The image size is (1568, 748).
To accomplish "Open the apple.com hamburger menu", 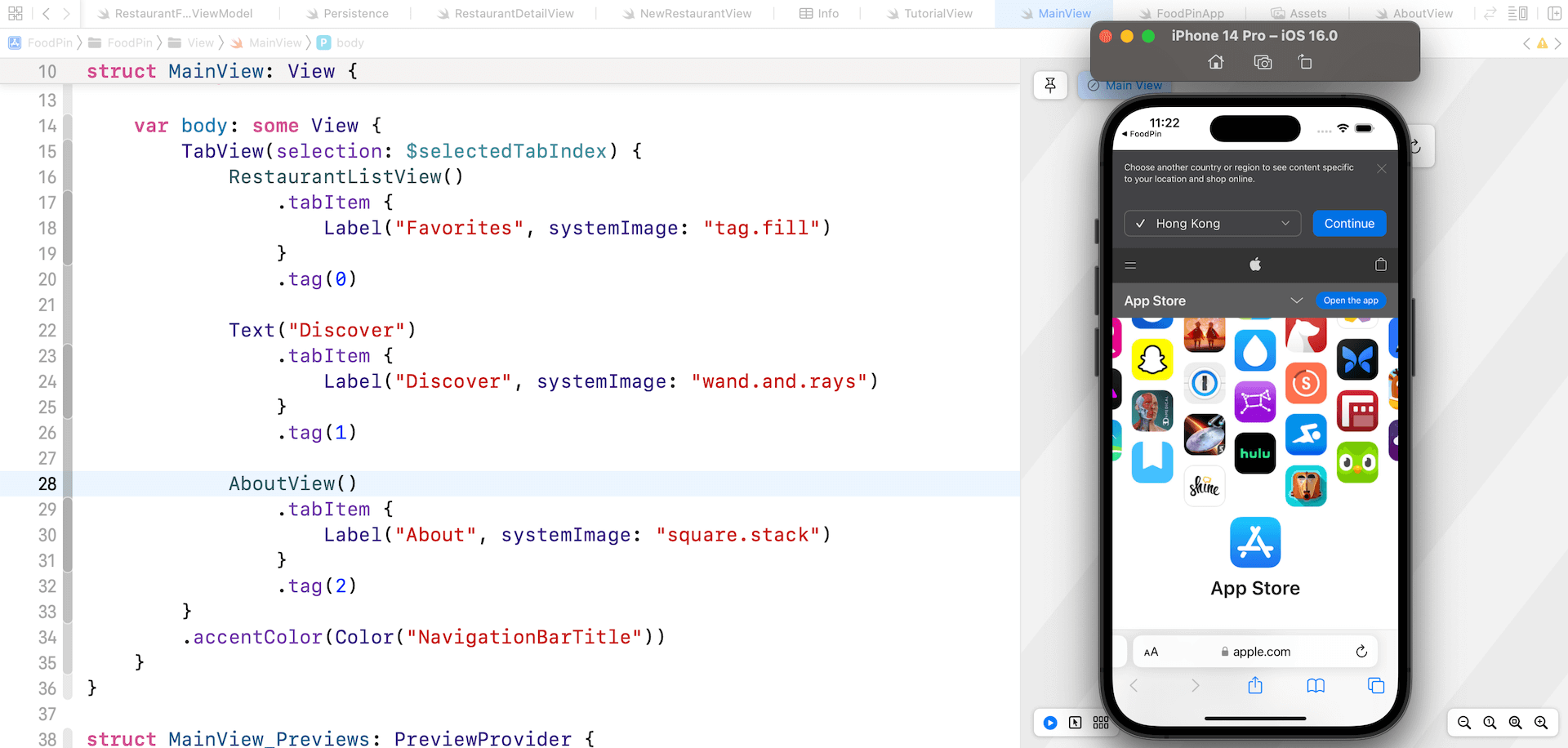I will click(1131, 265).
